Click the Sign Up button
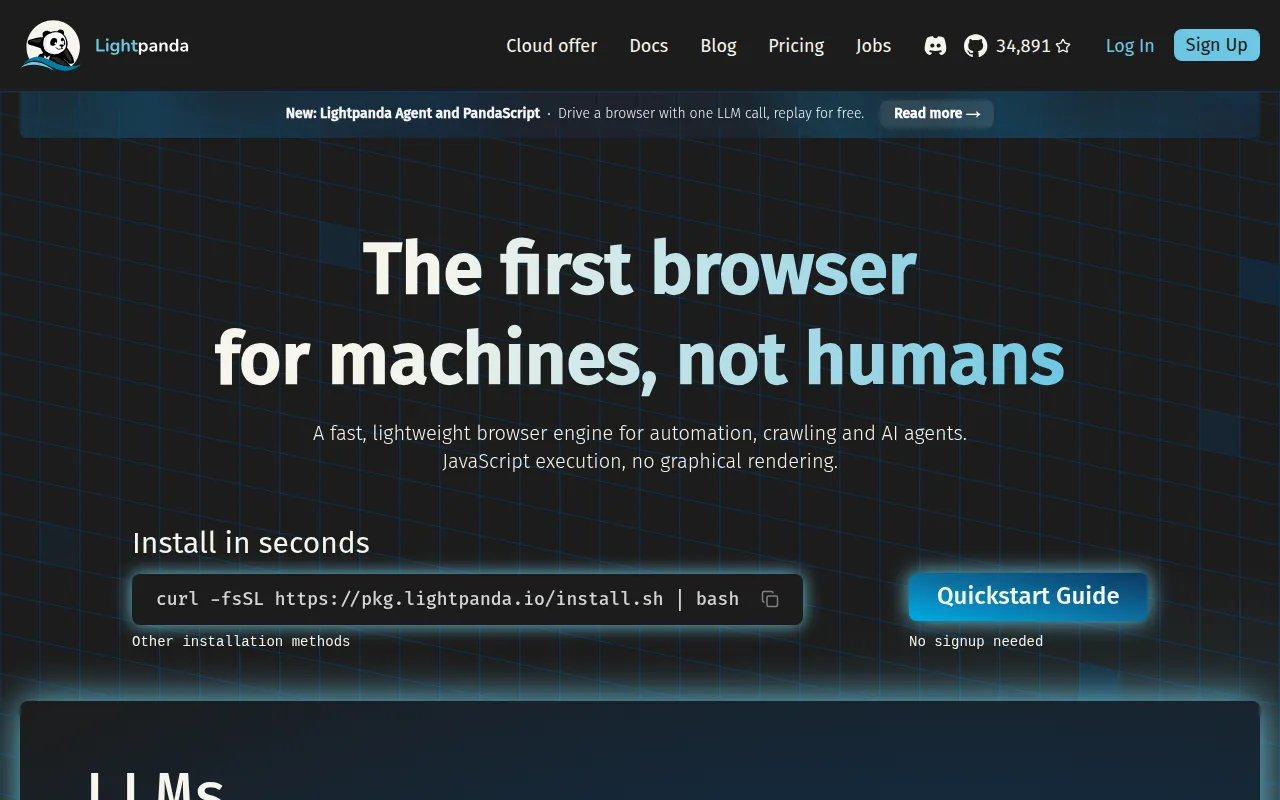This screenshot has width=1280, height=800. [1216, 45]
